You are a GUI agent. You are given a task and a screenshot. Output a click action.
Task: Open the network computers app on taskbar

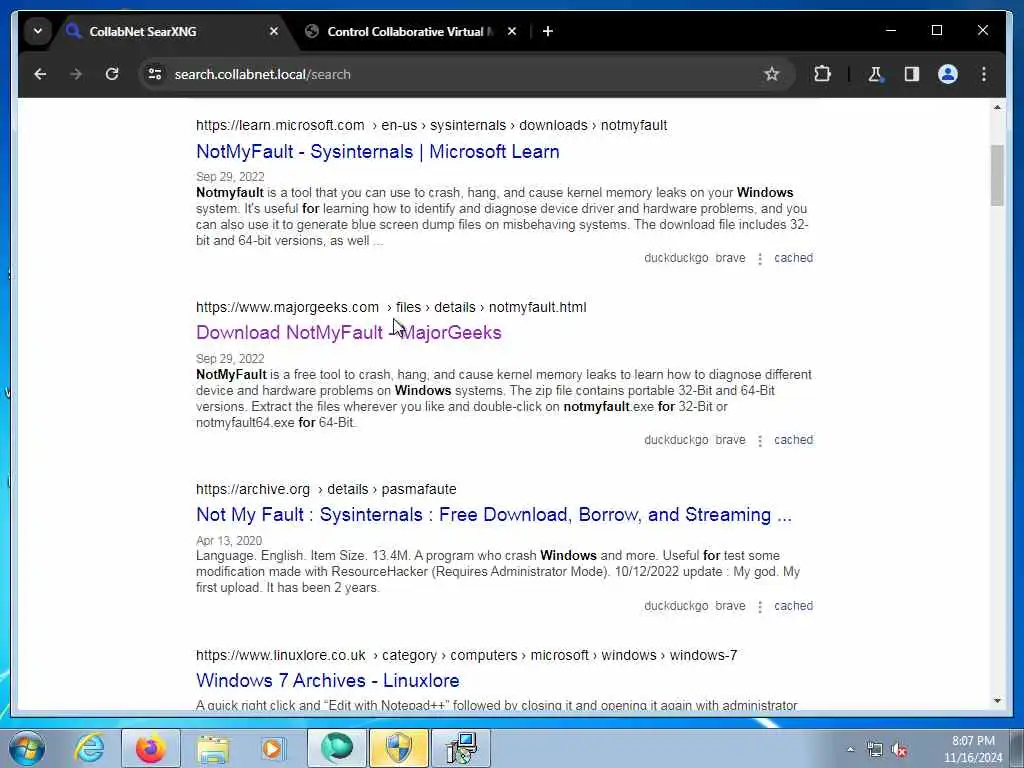pyautogui.click(x=461, y=748)
